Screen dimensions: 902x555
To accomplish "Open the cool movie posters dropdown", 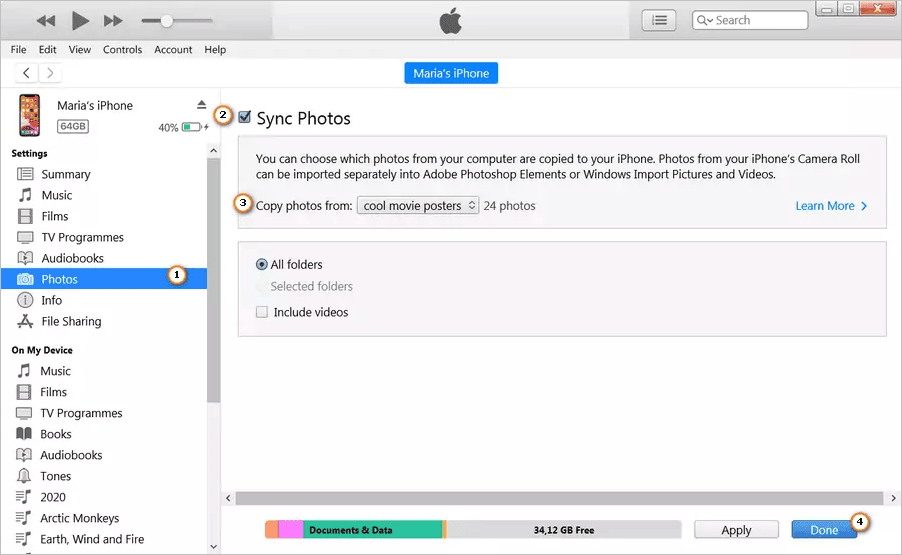I will tap(418, 205).
